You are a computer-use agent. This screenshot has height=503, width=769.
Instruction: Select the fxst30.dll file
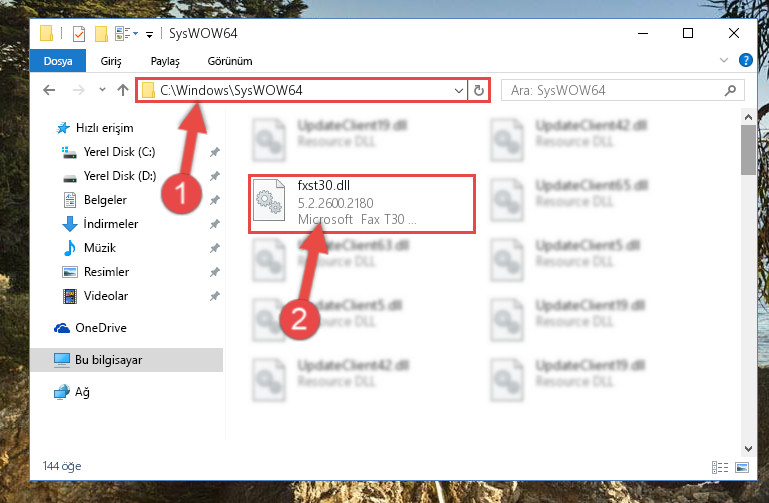(361, 203)
